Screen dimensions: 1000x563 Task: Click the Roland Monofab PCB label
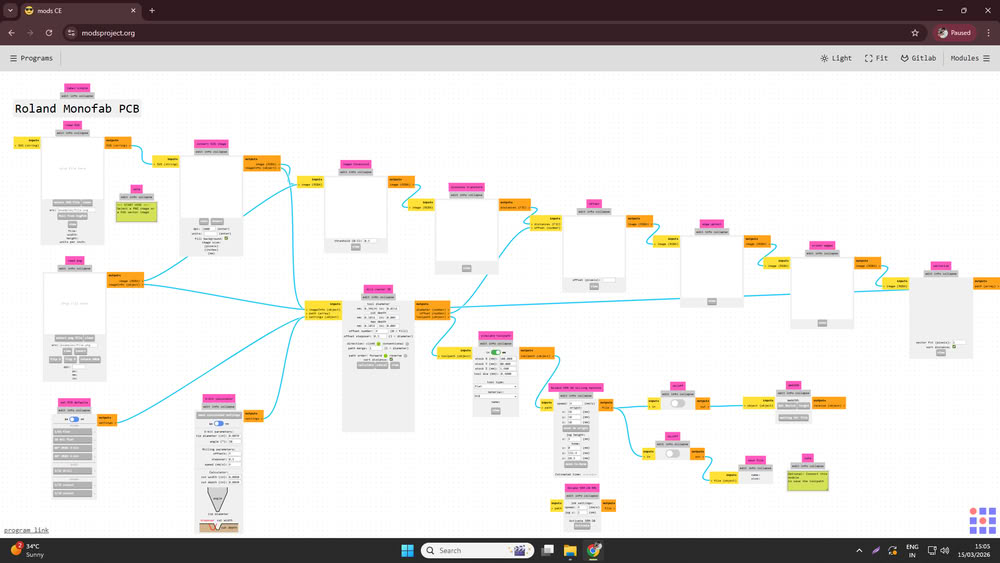(x=77, y=108)
